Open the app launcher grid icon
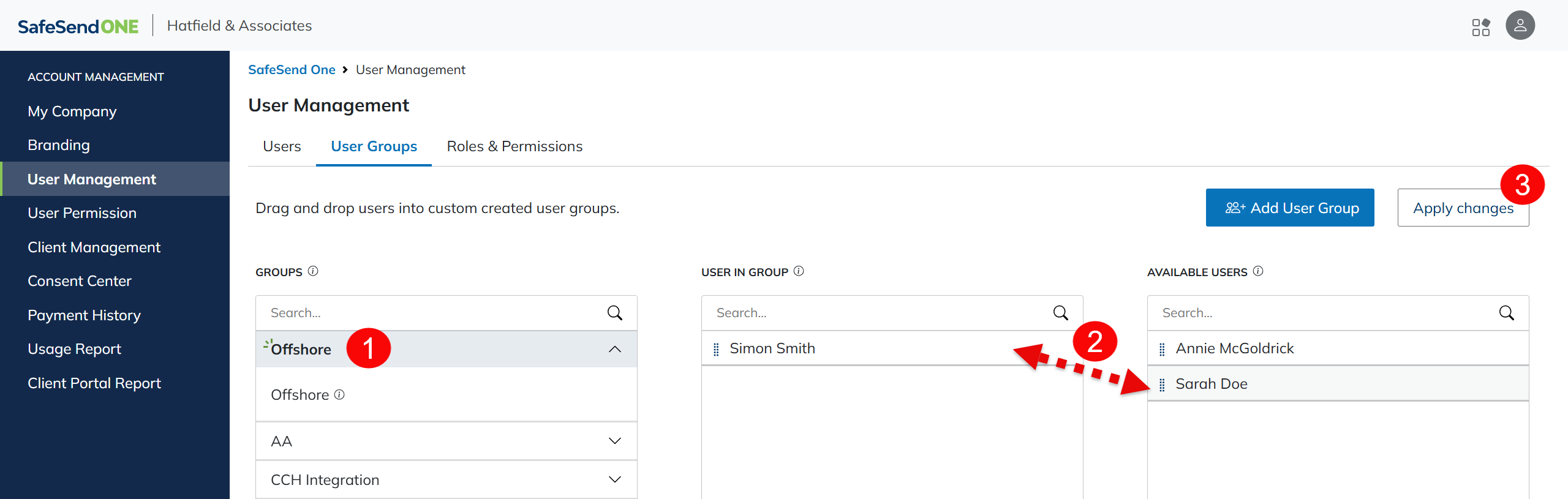Viewport: 1568px width, 499px height. [x=1480, y=27]
